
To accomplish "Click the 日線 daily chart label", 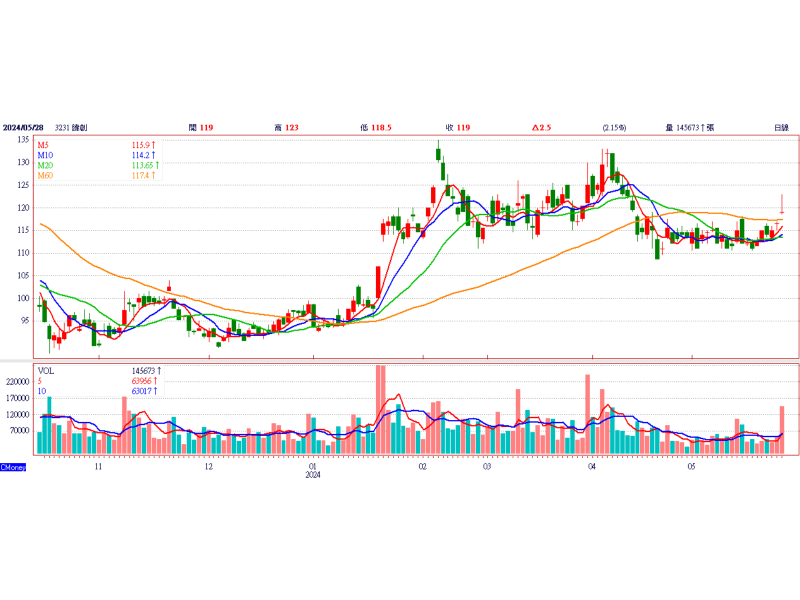I will click(781, 128).
